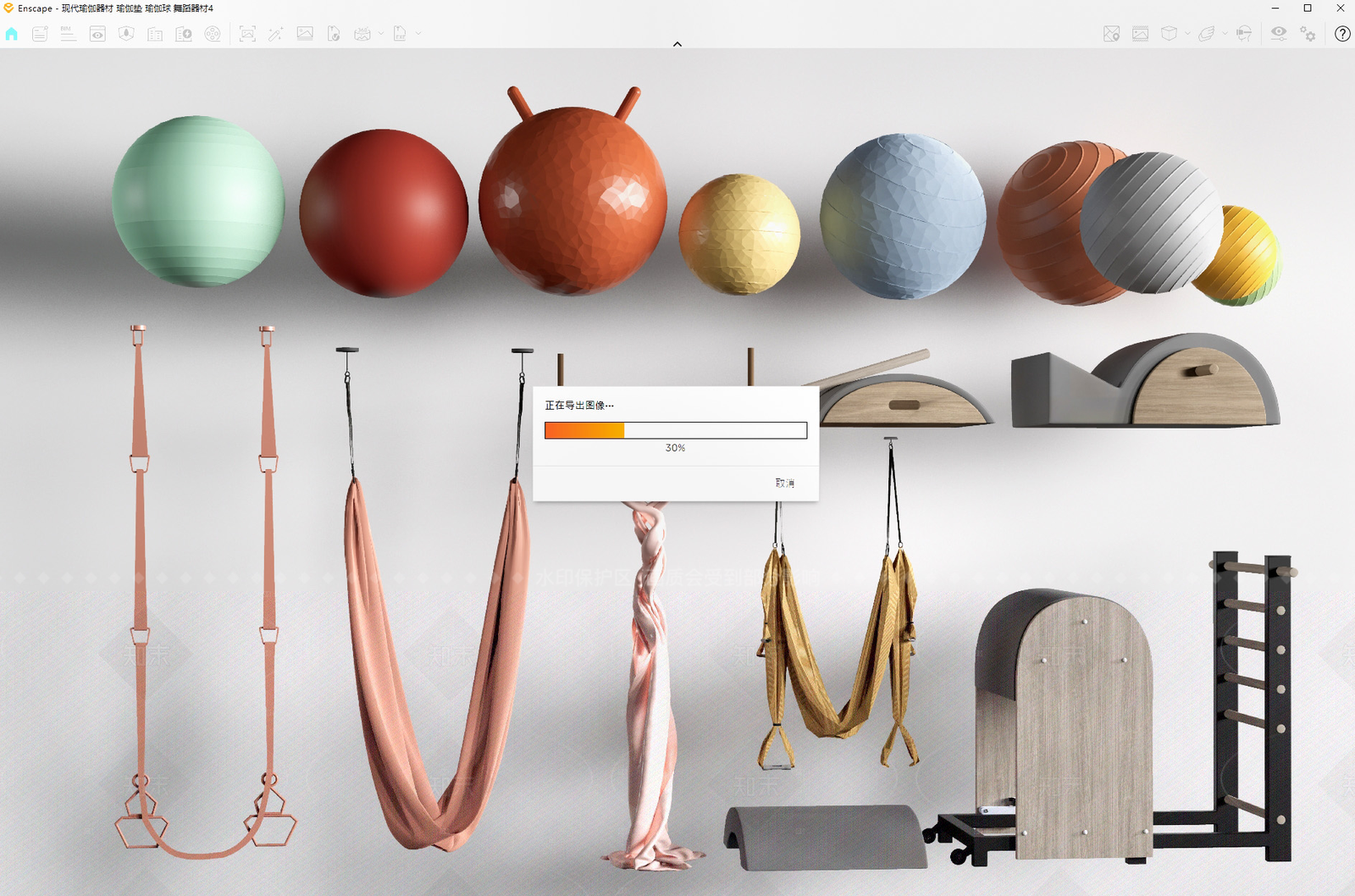The width and height of the screenshot is (1355, 896).
Task: Expand the wing navigation mode dropdown
Action: pyautogui.click(x=1225, y=34)
